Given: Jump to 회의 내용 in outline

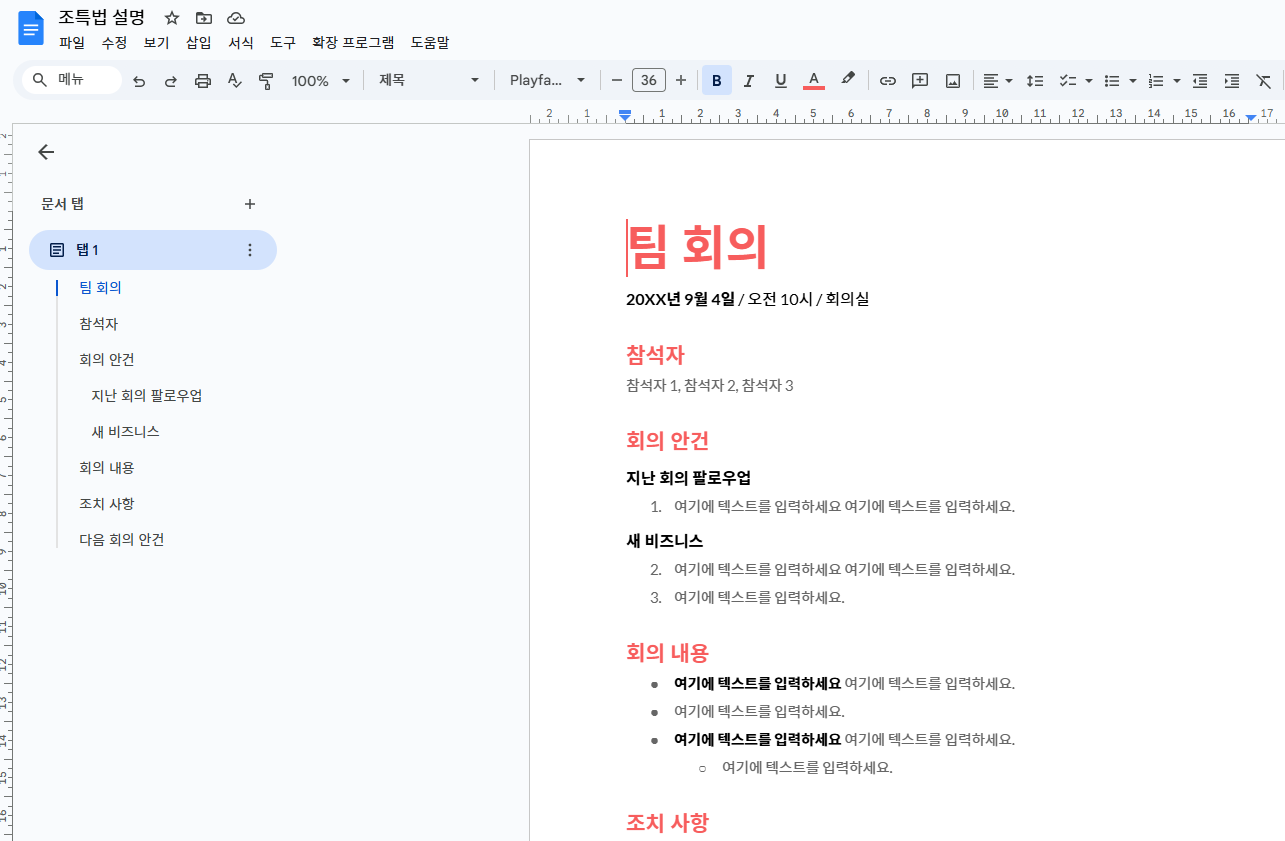Looking at the screenshot, I should (106, 468).
